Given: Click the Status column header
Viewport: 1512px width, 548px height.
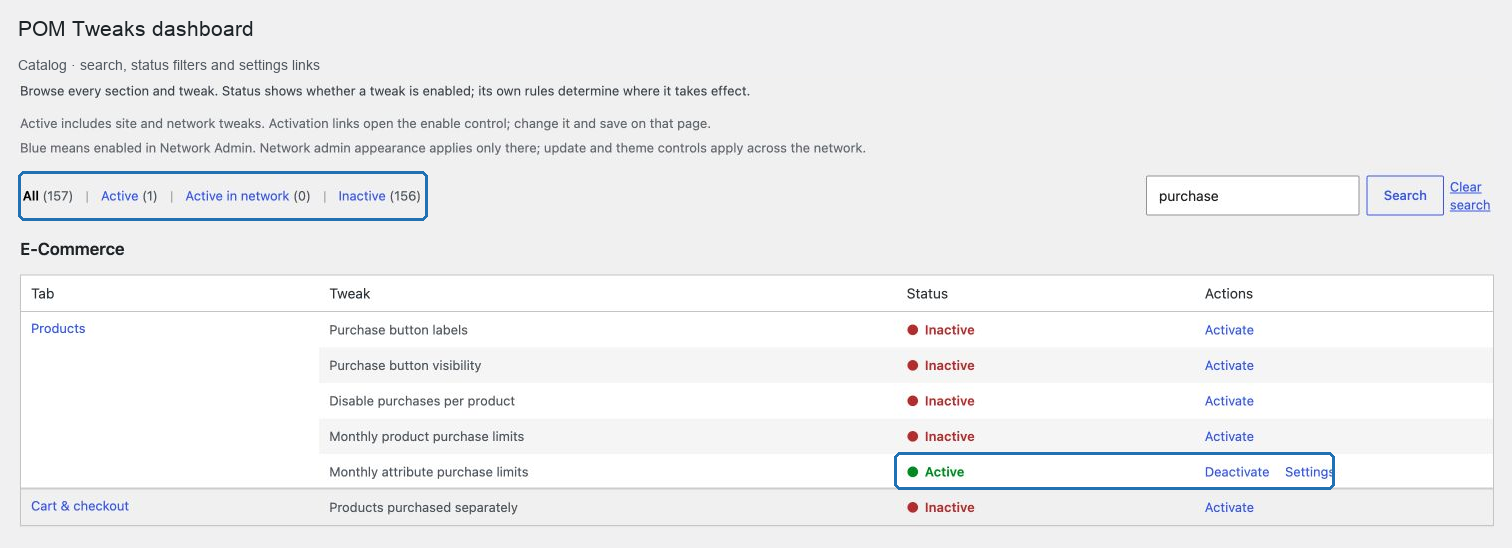Looking at the screenshot, I should pos(927,294).
